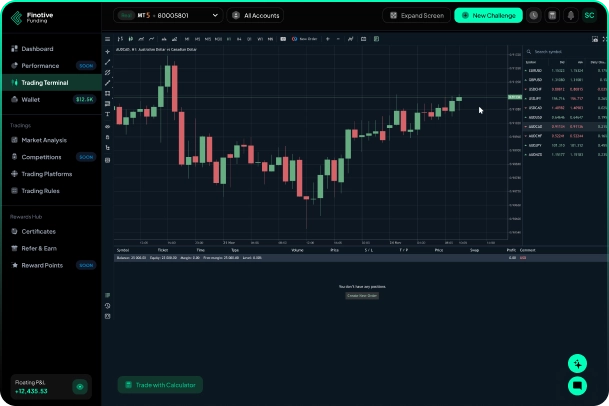This screenshot has width=609, height=406.
Task: Open Competitions in sidebar
Action: tap(52, 157)
